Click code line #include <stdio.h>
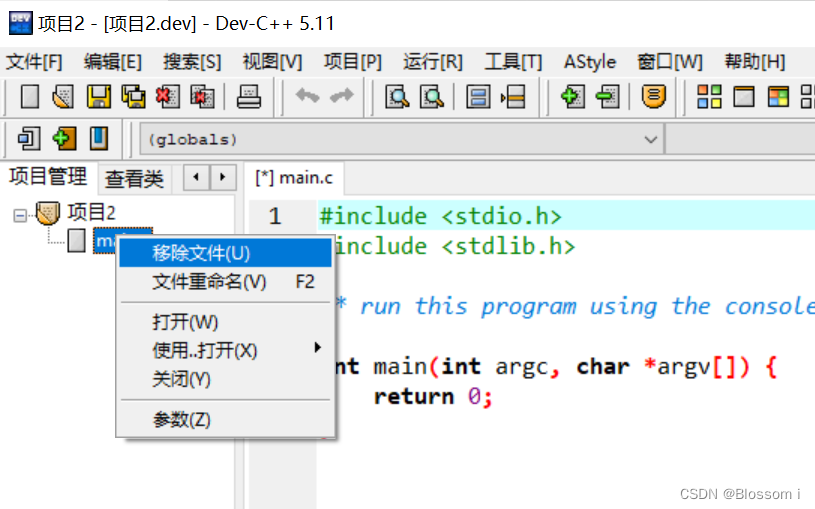 coord(441,216)
